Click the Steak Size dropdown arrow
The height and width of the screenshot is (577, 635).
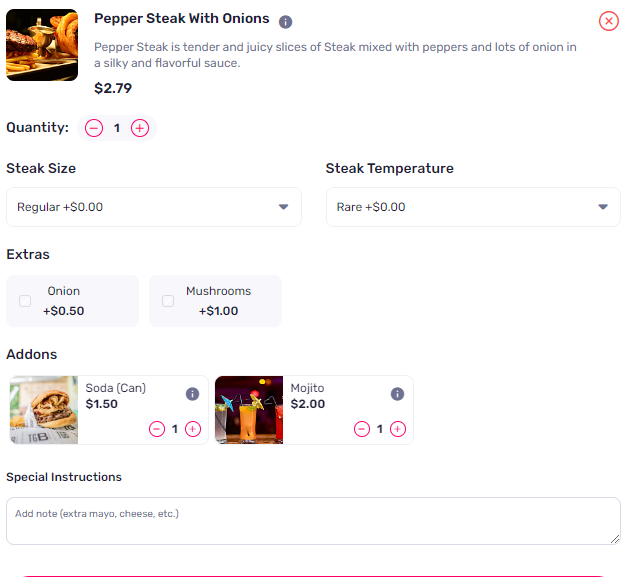click(x=283, y=207)
